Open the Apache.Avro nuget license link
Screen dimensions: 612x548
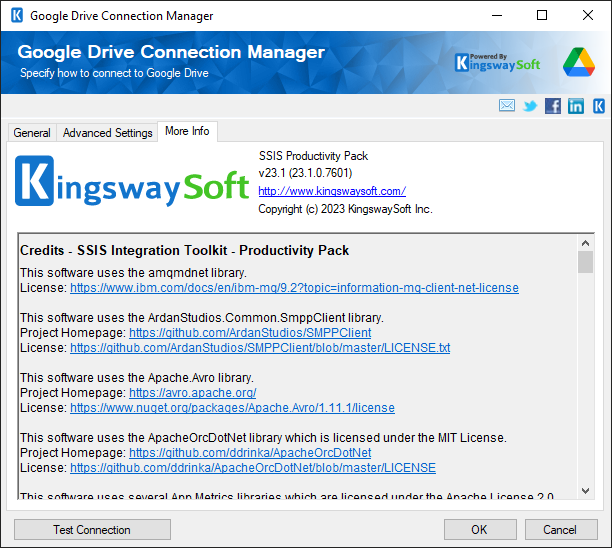click(x=232, y=407)
